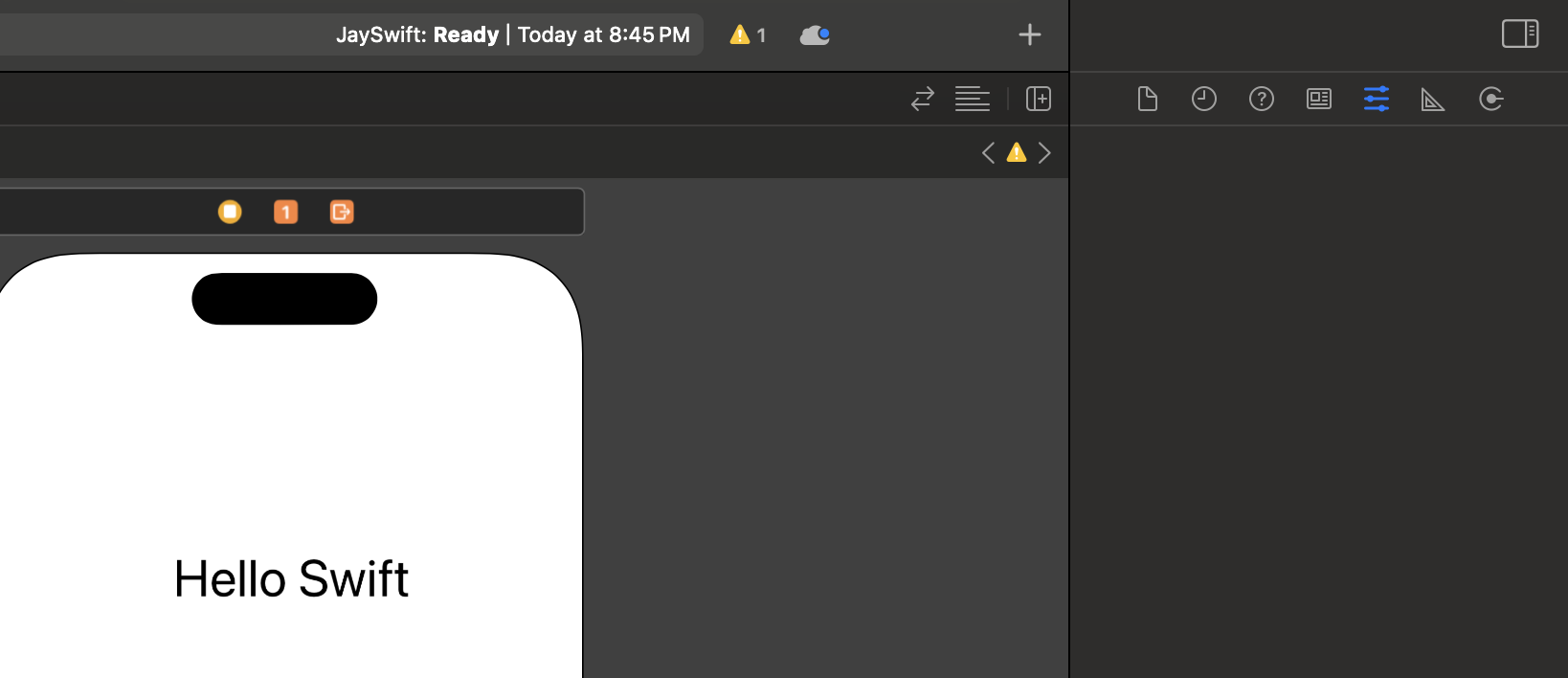Open the Size inspector
The width and height of the screenshot is (1568, 678).
pyautogui.click(x=1433, y=99)
